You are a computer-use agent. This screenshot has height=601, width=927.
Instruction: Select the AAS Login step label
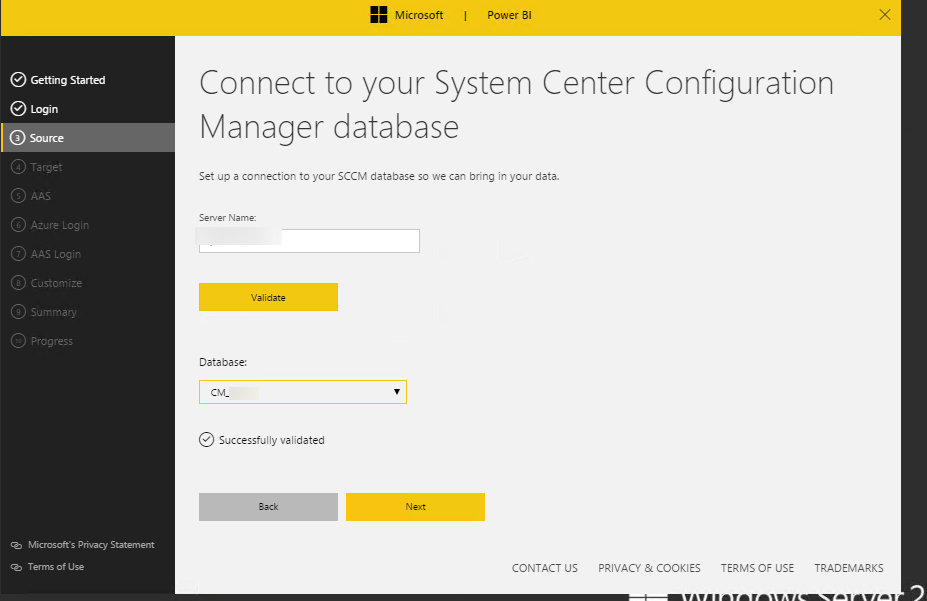click(x=56, y=254)
